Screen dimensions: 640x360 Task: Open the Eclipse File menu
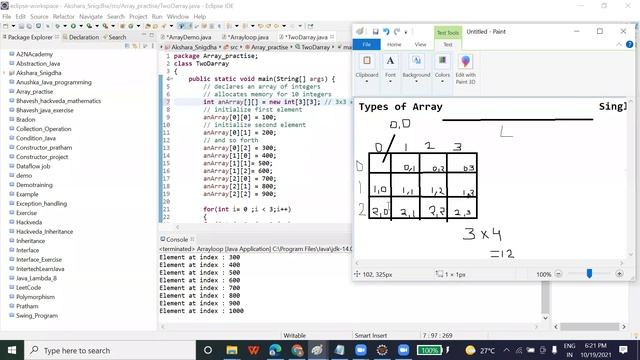tap(7, 16)
